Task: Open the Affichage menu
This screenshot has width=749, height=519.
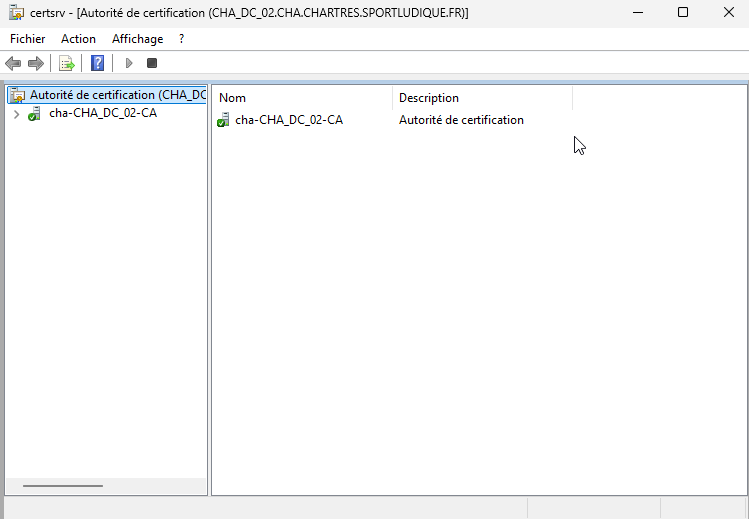Action: point(137,39)
